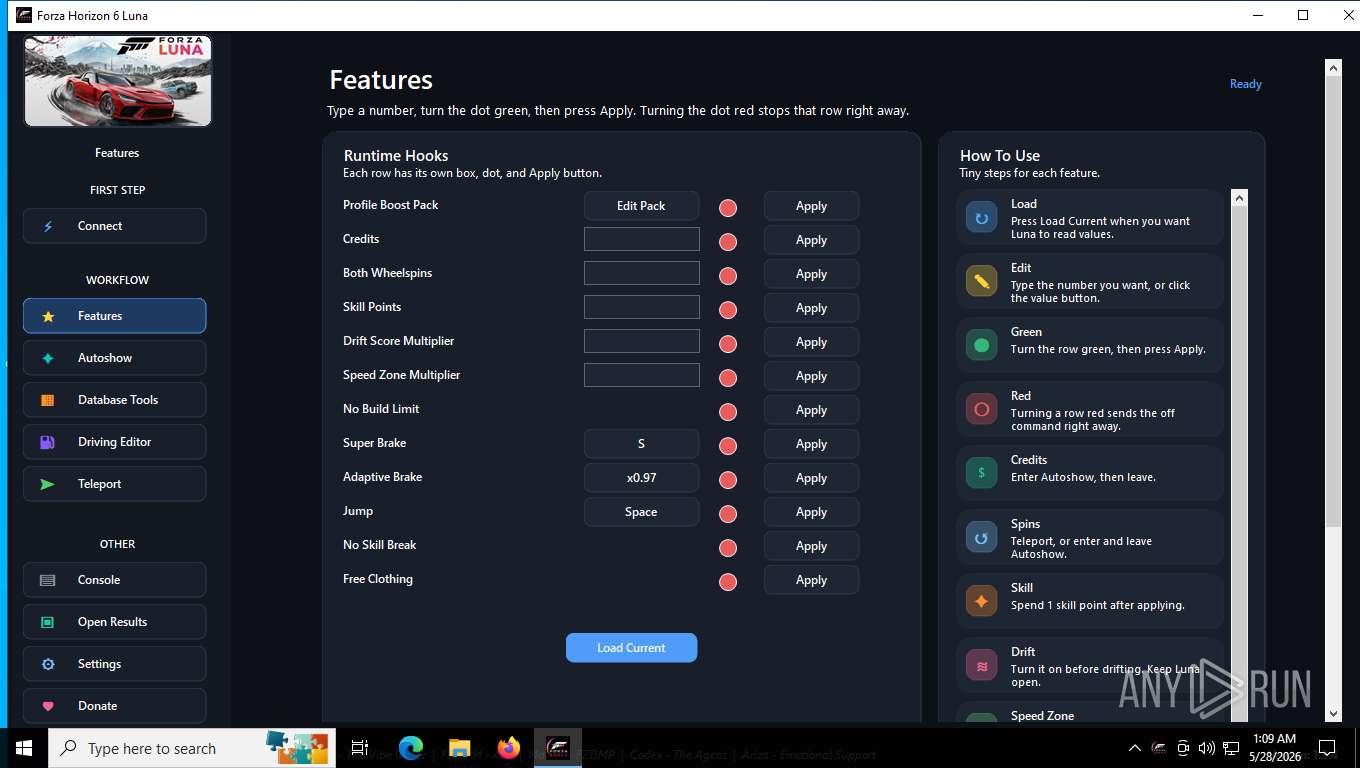Click the Windows Start button
Screen dimensions: 1360x768
coord(24,748)
